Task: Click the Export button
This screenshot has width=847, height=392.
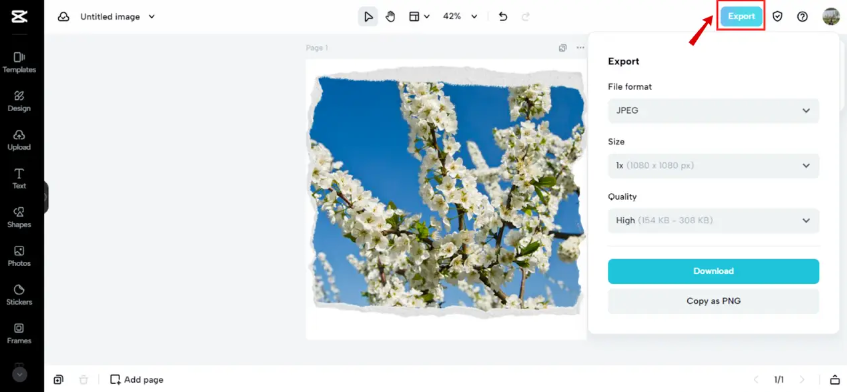Action: [741, 17]
